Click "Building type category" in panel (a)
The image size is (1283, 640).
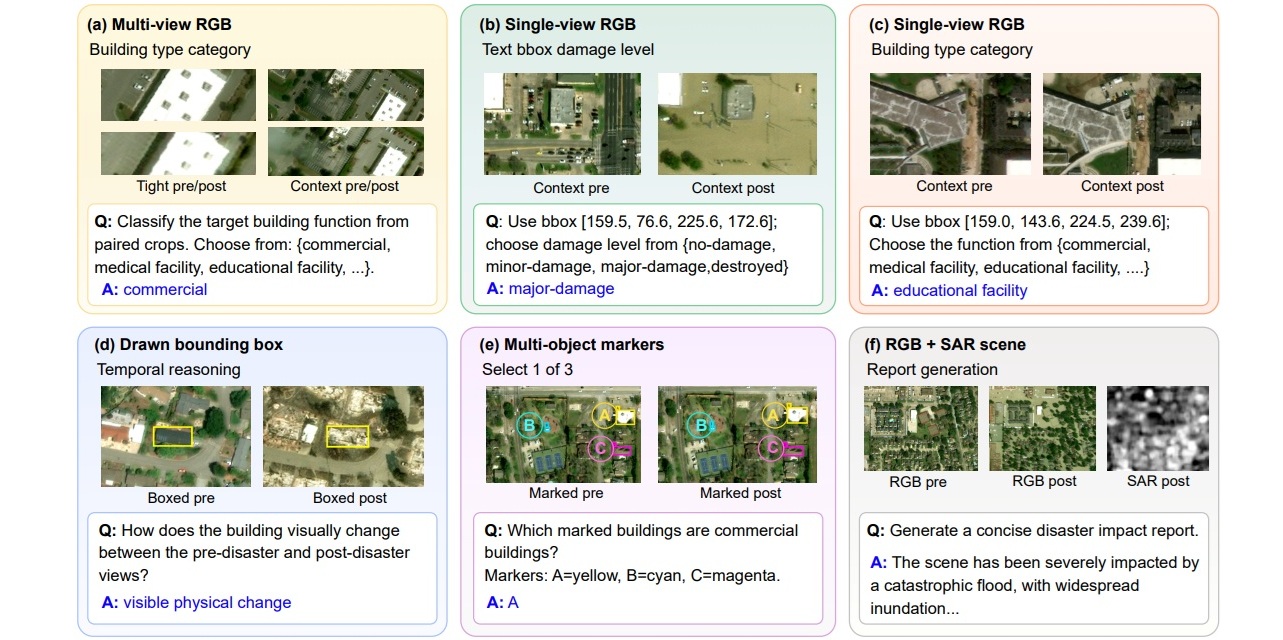click(x=170, y=49)
